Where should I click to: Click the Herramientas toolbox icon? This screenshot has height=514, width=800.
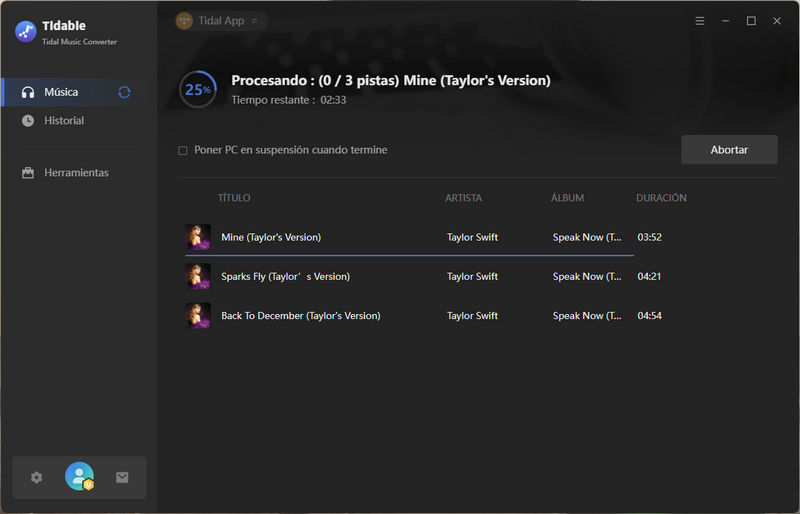click(28, 173)
